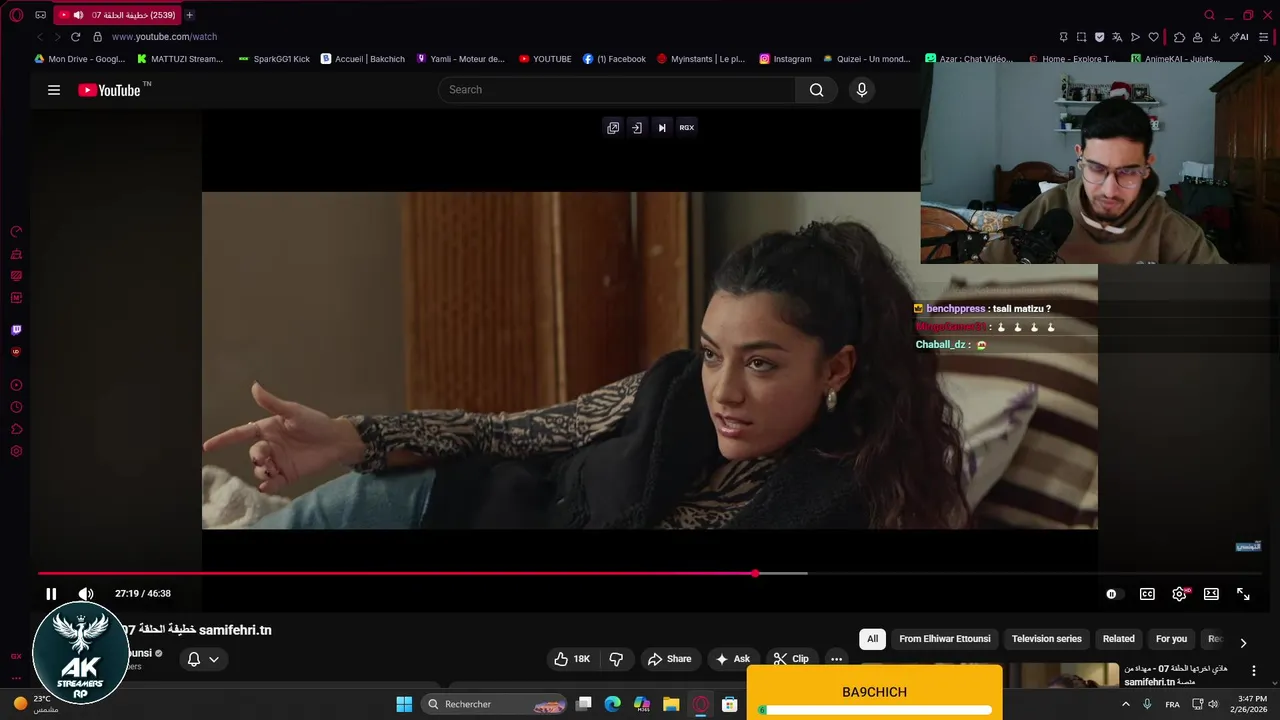Open the Twitch sidebar icon
Viewport: 1280px width, 720px height.
[16, 330]
